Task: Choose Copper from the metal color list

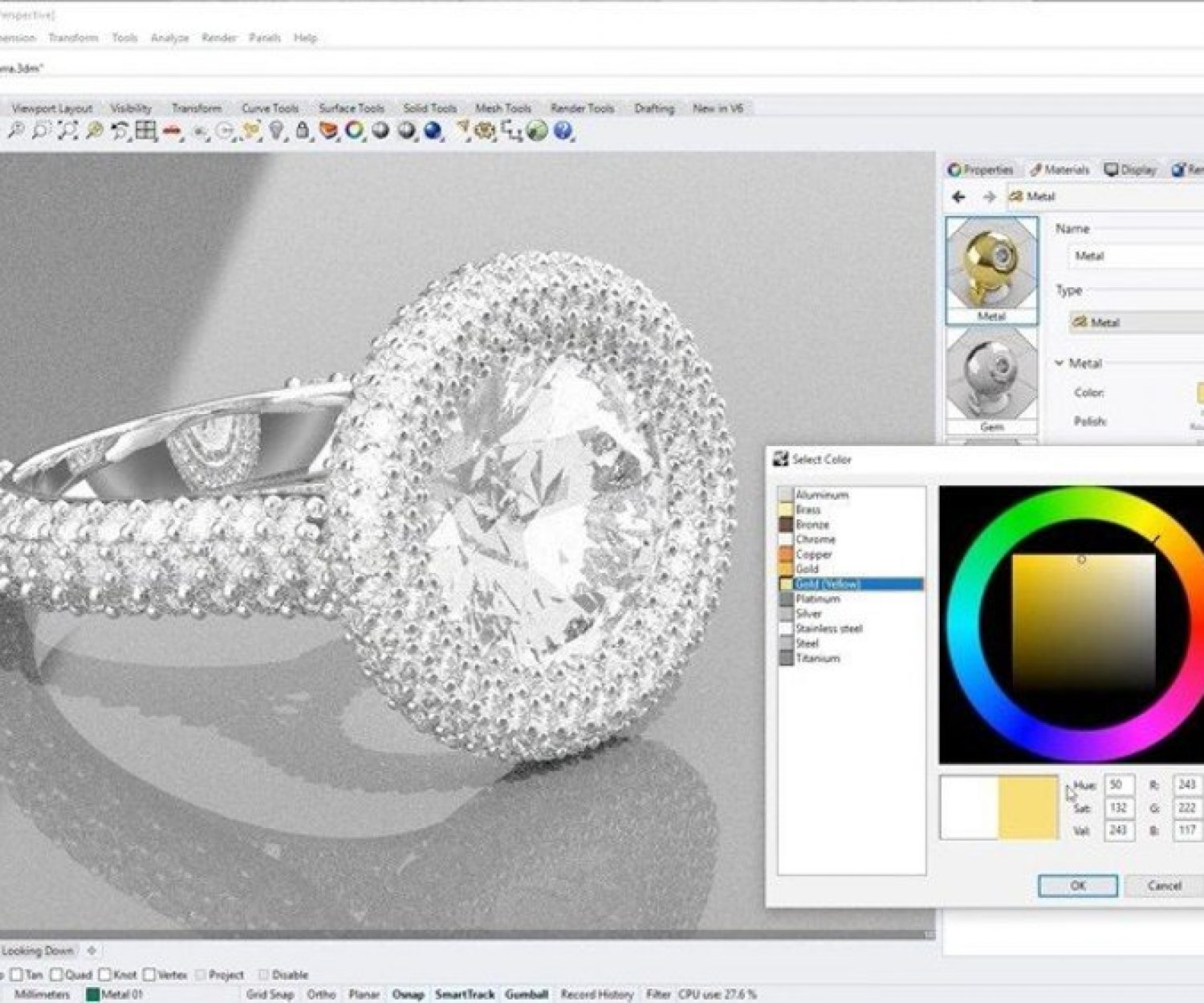Action: point(813,554)
